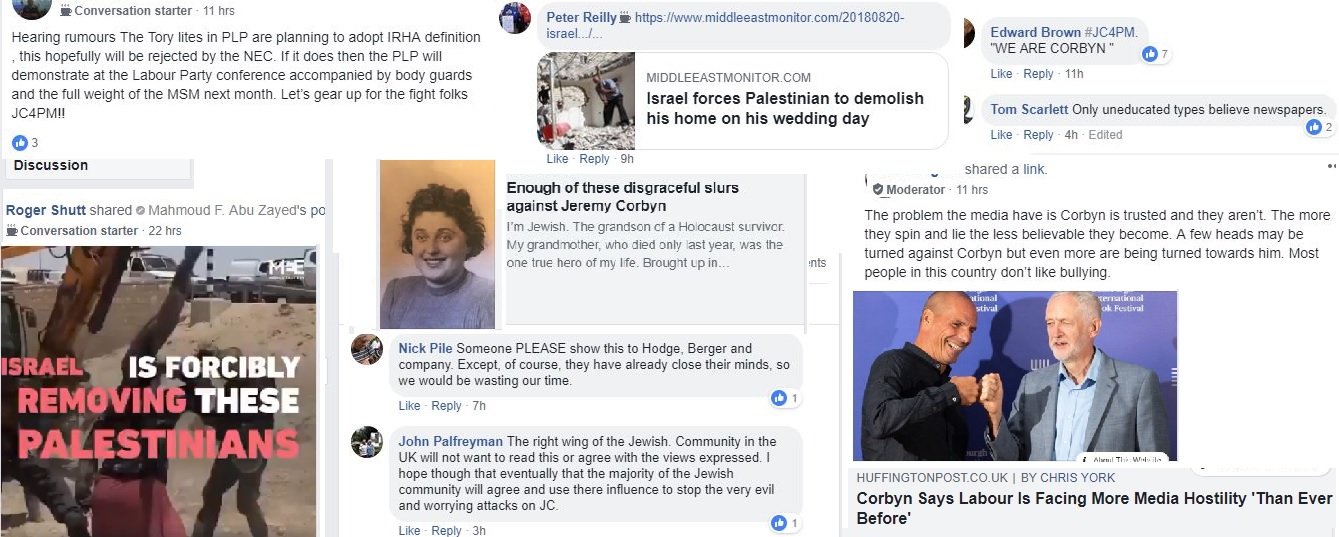Reply to Nick Pile's comment
This screenshot has width=1339, height=537.
(446, 406)
